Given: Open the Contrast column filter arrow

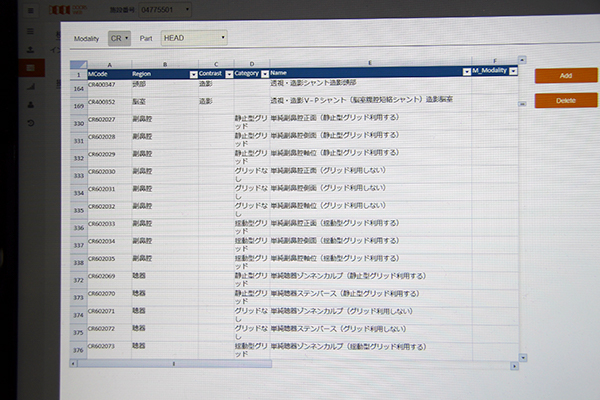Looking at the screenshot, I should (228, 74).
